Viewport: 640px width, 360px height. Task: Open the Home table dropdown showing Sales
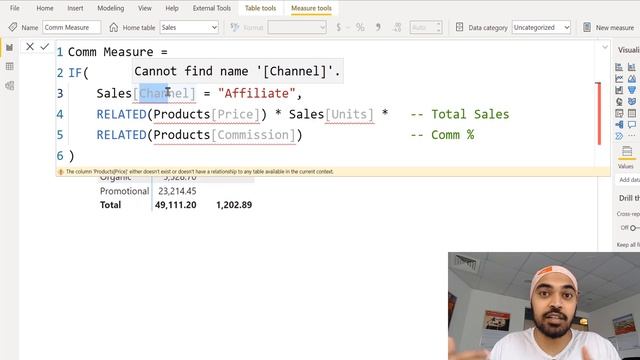189,27
